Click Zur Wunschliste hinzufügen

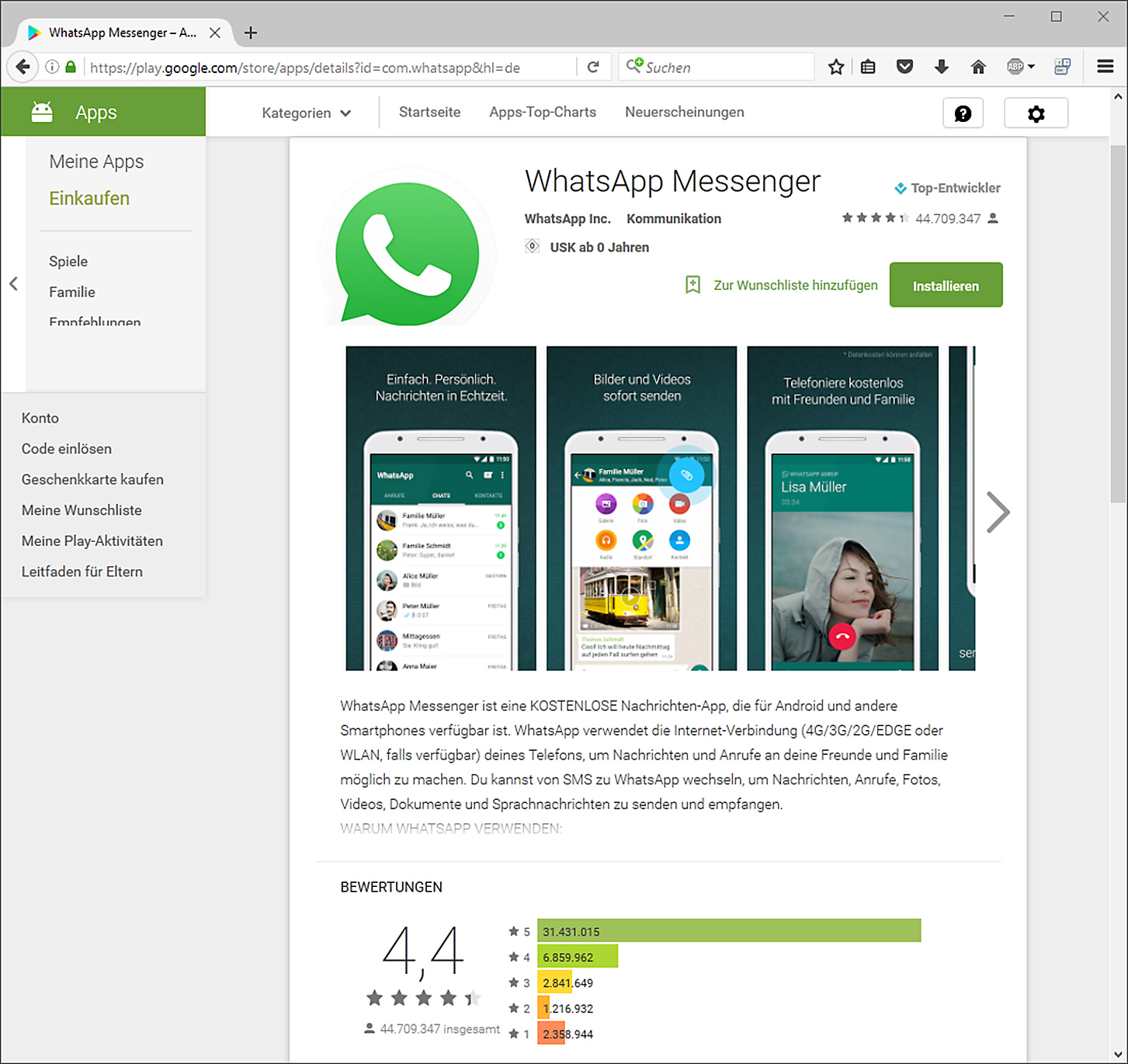point(796,285)
